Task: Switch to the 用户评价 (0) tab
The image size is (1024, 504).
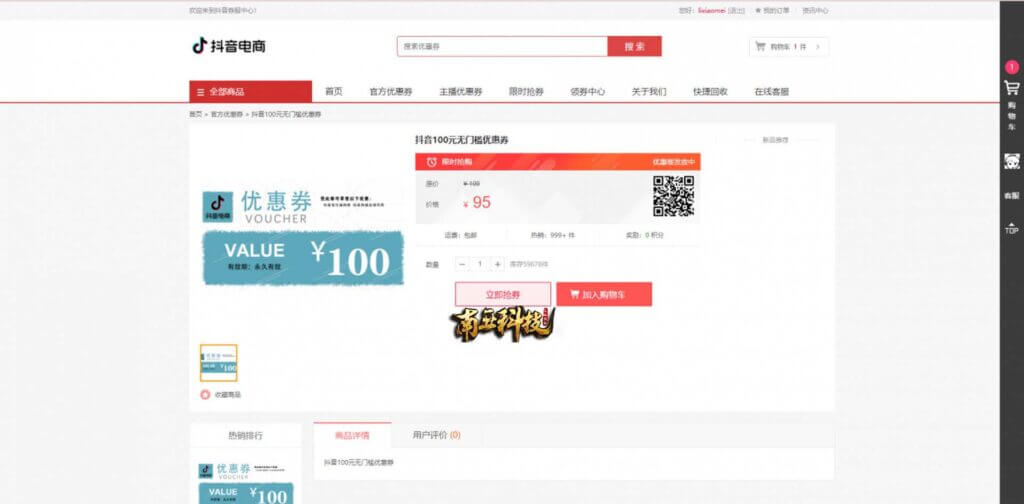Action: [436, 435]
